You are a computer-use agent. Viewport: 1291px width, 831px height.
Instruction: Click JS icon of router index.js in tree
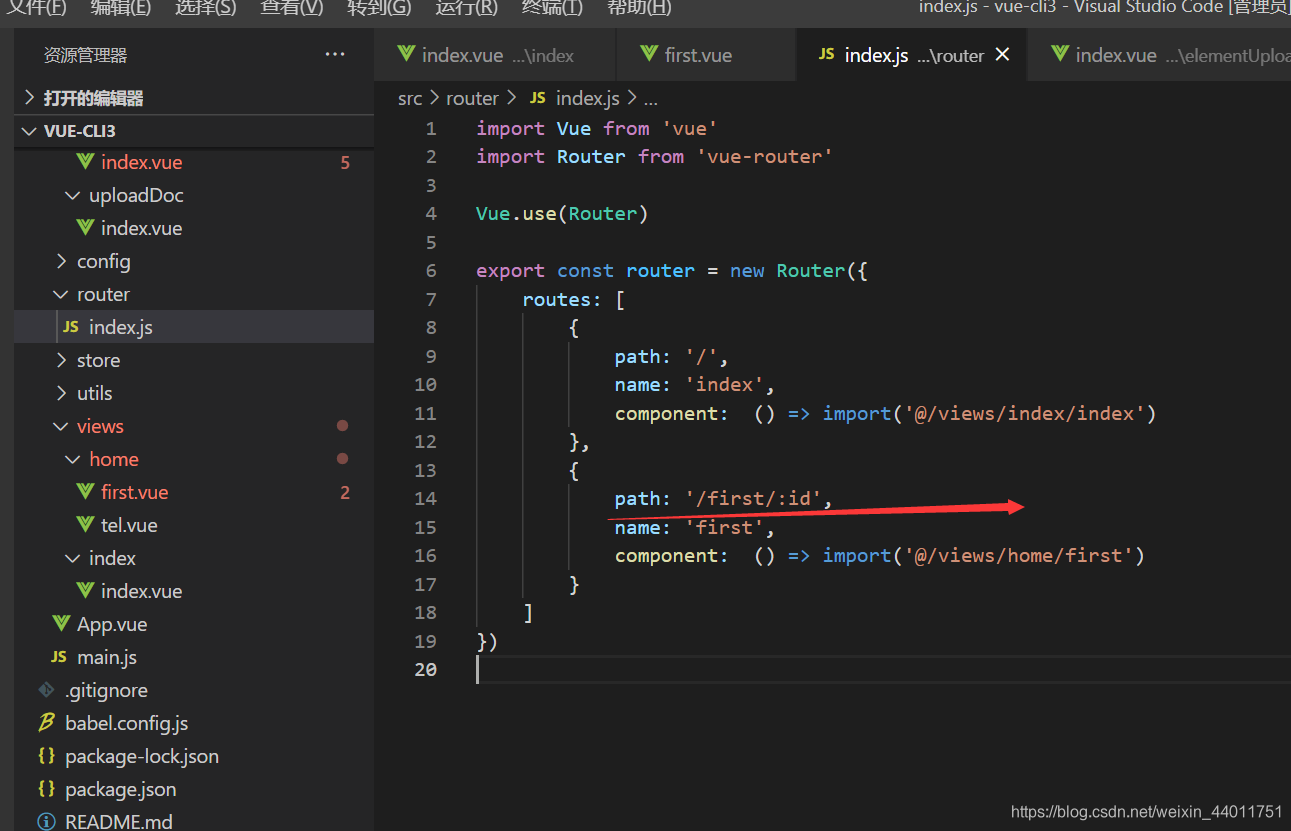pyautogui.click(x=71, y=327)
